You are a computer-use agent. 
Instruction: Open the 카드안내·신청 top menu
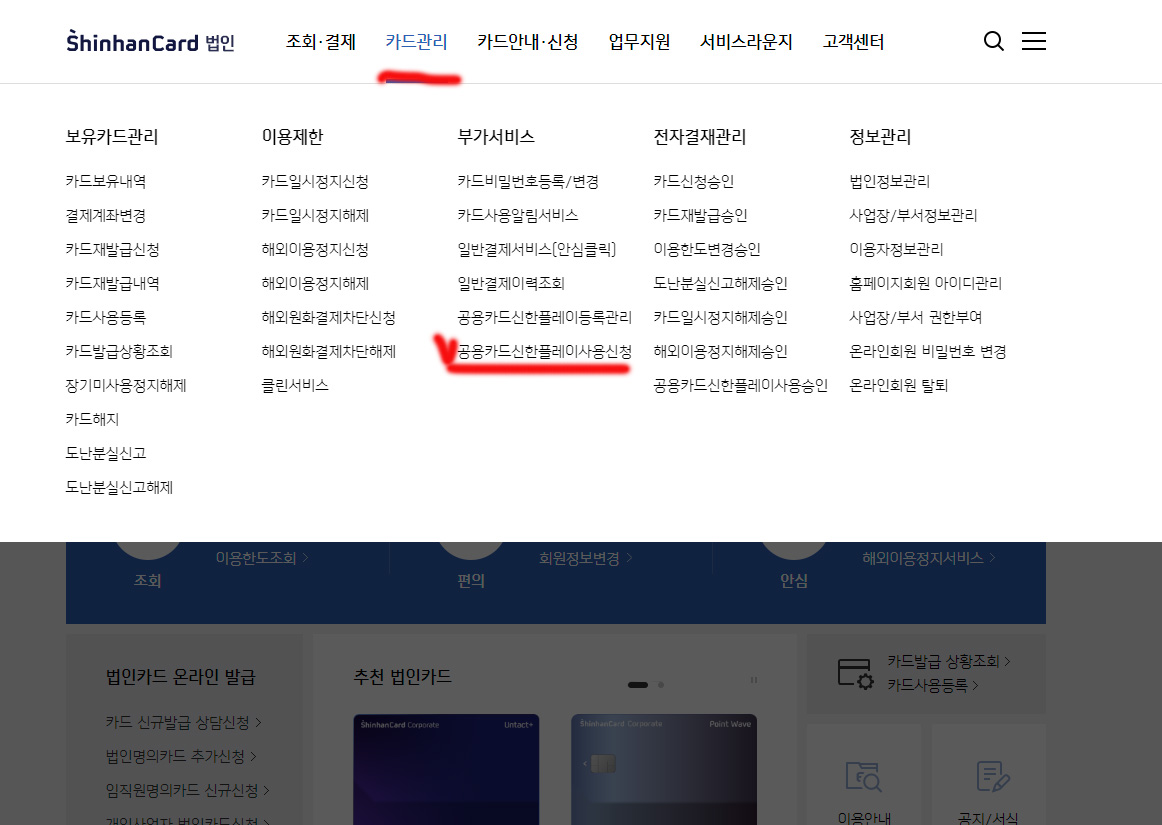click(528, 42)
